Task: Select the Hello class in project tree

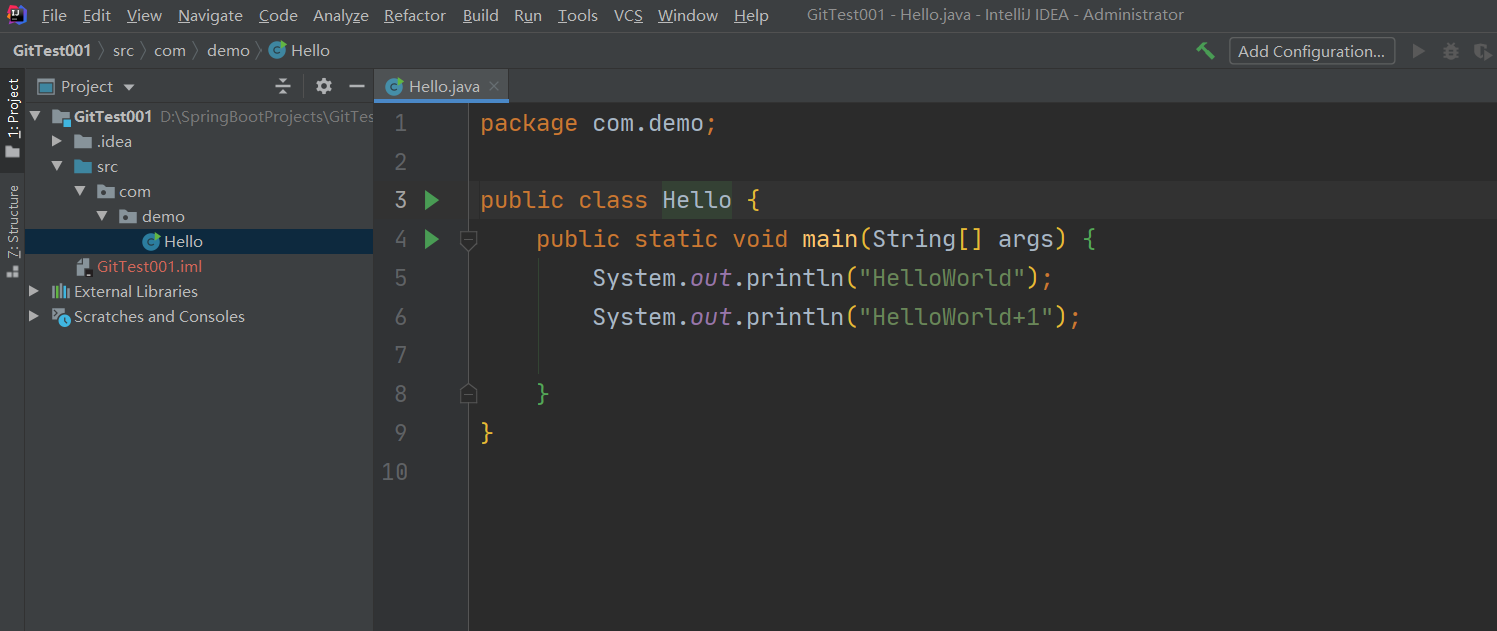Action: click(x=199, y=241)
